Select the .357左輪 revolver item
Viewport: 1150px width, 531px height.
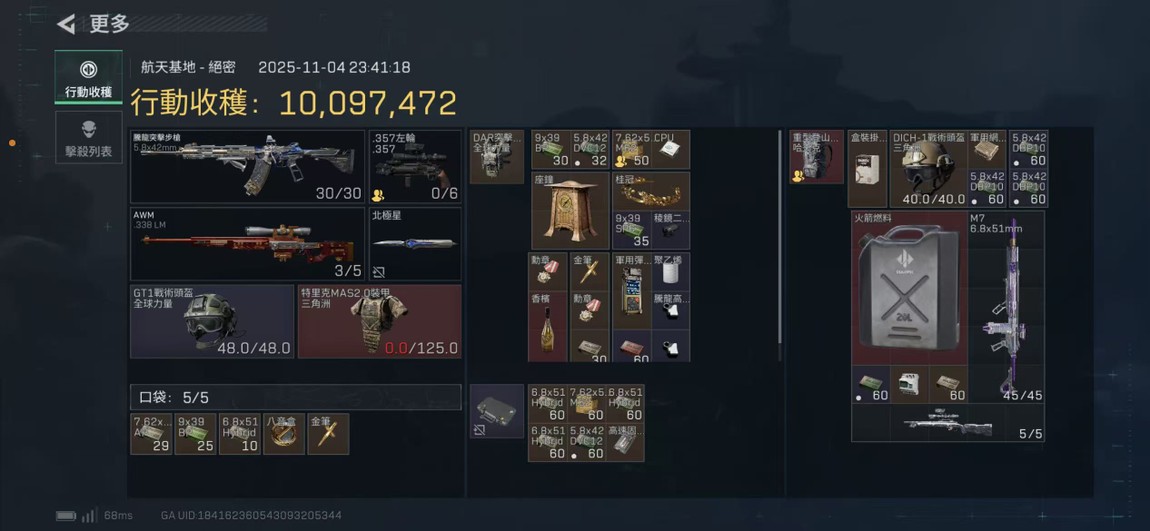[x=415, y=167]
